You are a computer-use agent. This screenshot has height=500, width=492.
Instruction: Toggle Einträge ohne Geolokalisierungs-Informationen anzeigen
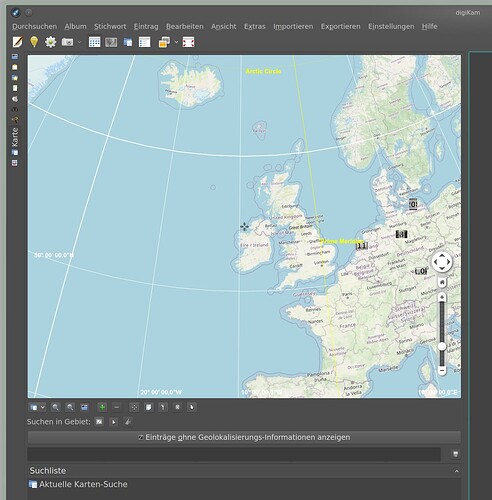pos(244,437)
